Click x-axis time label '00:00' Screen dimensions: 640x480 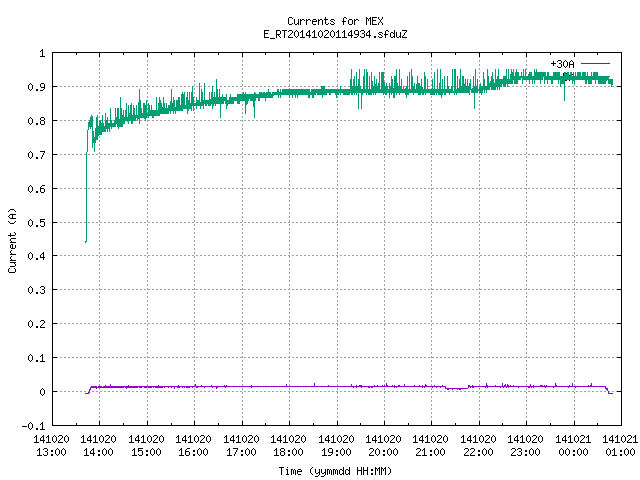pos(573,452)
